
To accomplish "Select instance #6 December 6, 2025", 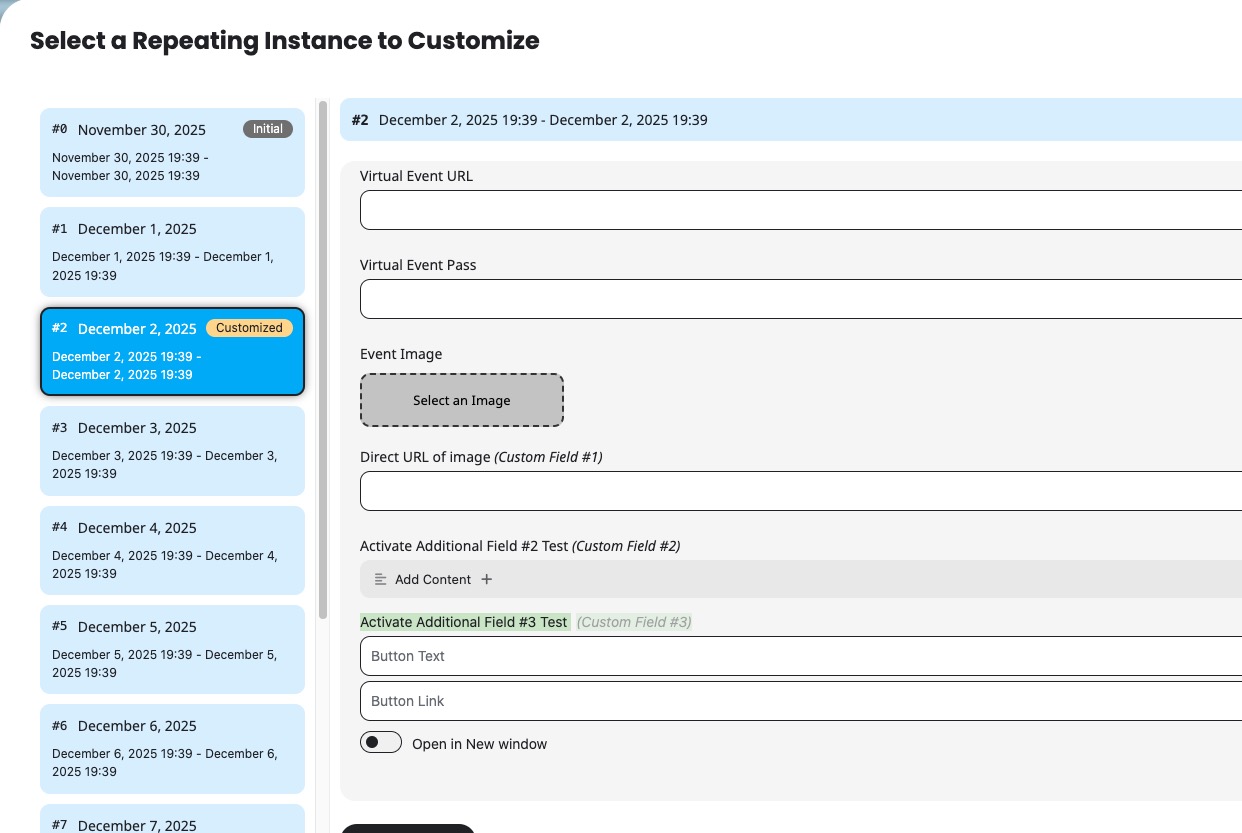I will click(x=172, y=748).
